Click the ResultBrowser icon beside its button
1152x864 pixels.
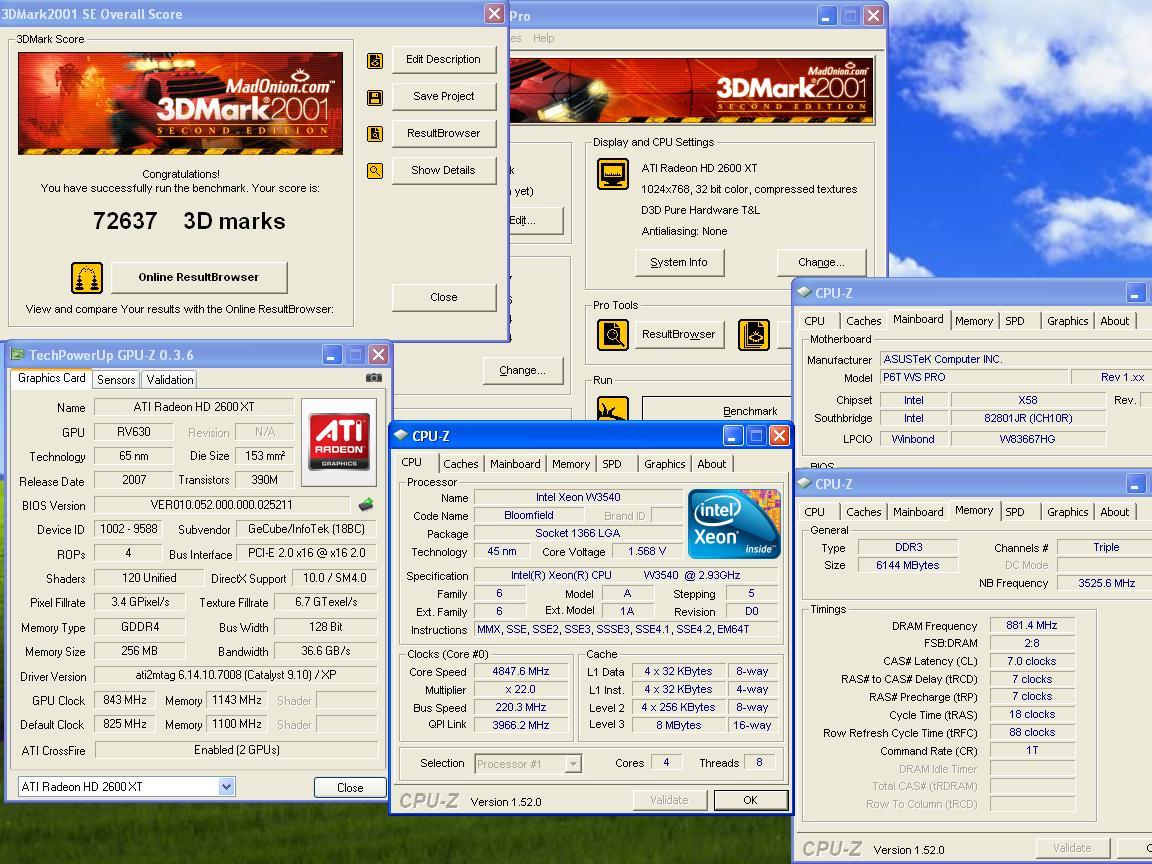pyautogui.click(x=375, y=134)
